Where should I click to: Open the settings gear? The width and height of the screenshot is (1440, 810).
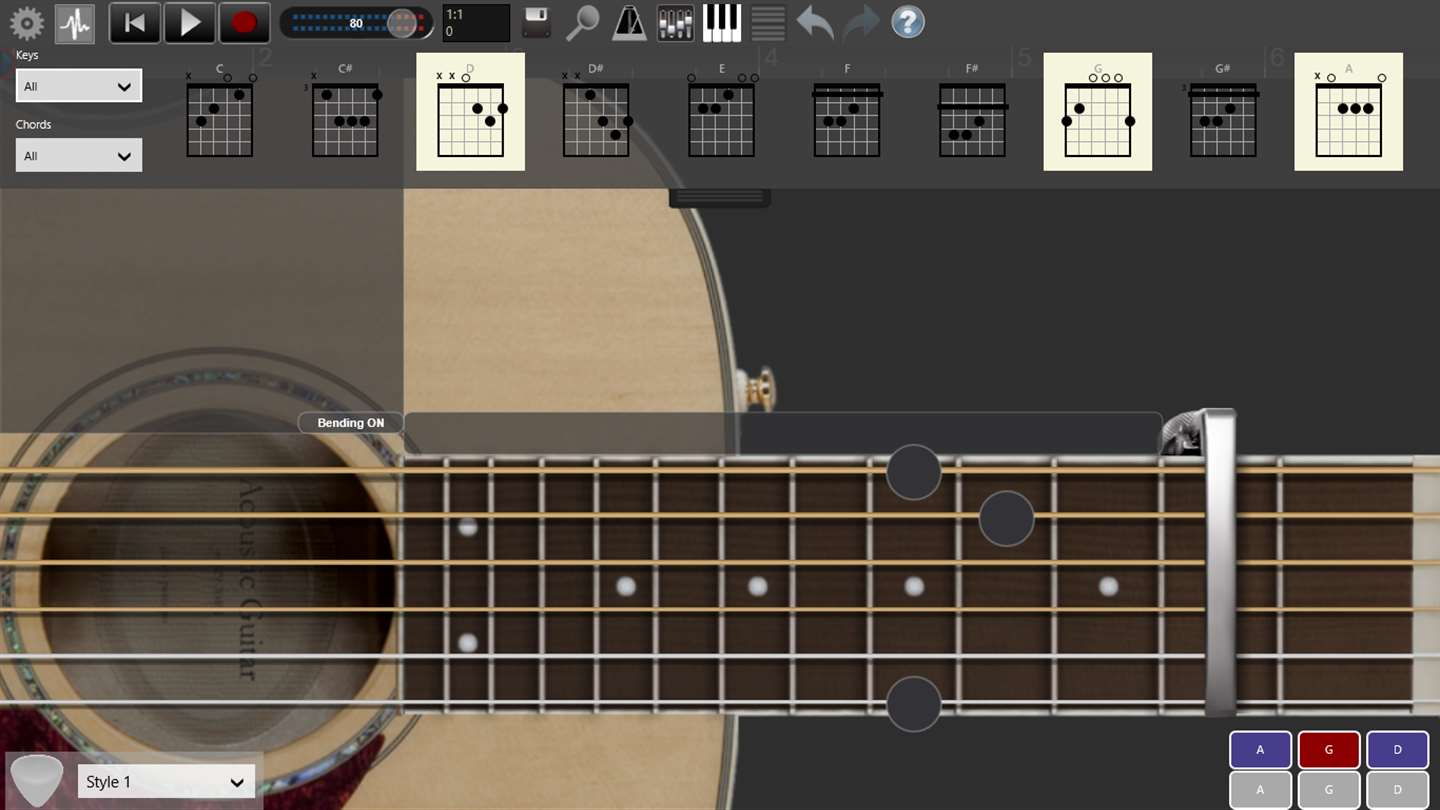[x=26, y=23]
